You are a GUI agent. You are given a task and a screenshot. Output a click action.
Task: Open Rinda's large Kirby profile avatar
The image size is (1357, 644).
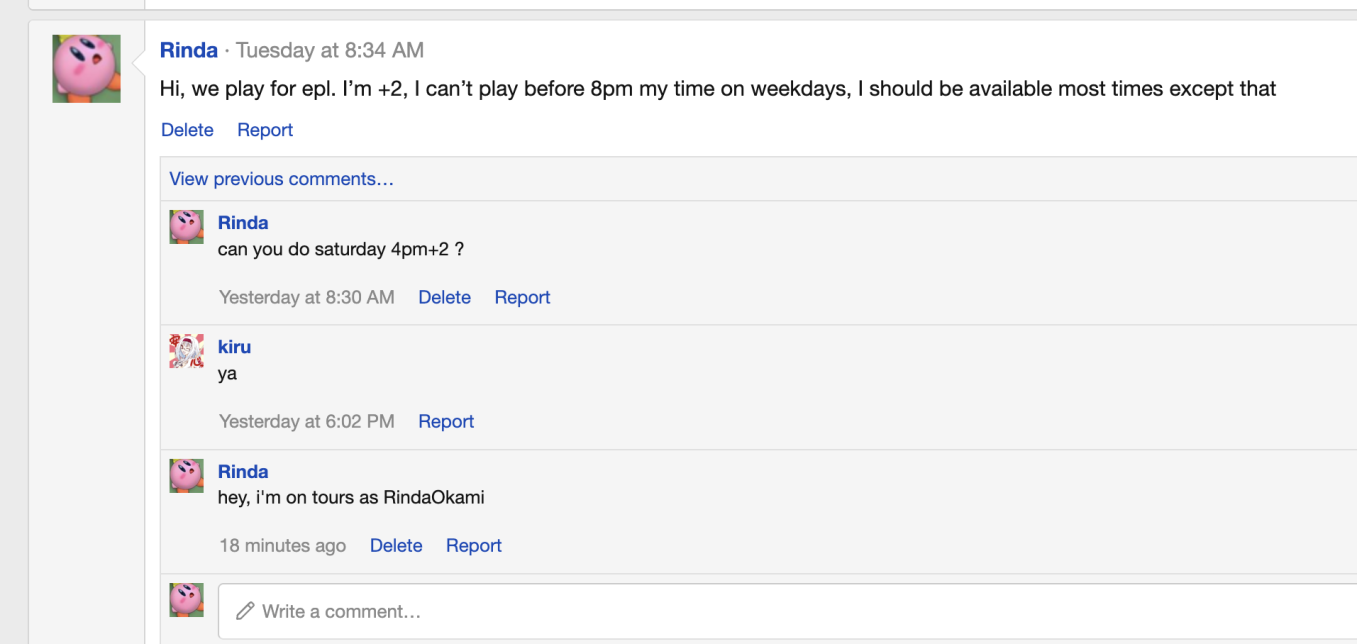click(87, 69)
